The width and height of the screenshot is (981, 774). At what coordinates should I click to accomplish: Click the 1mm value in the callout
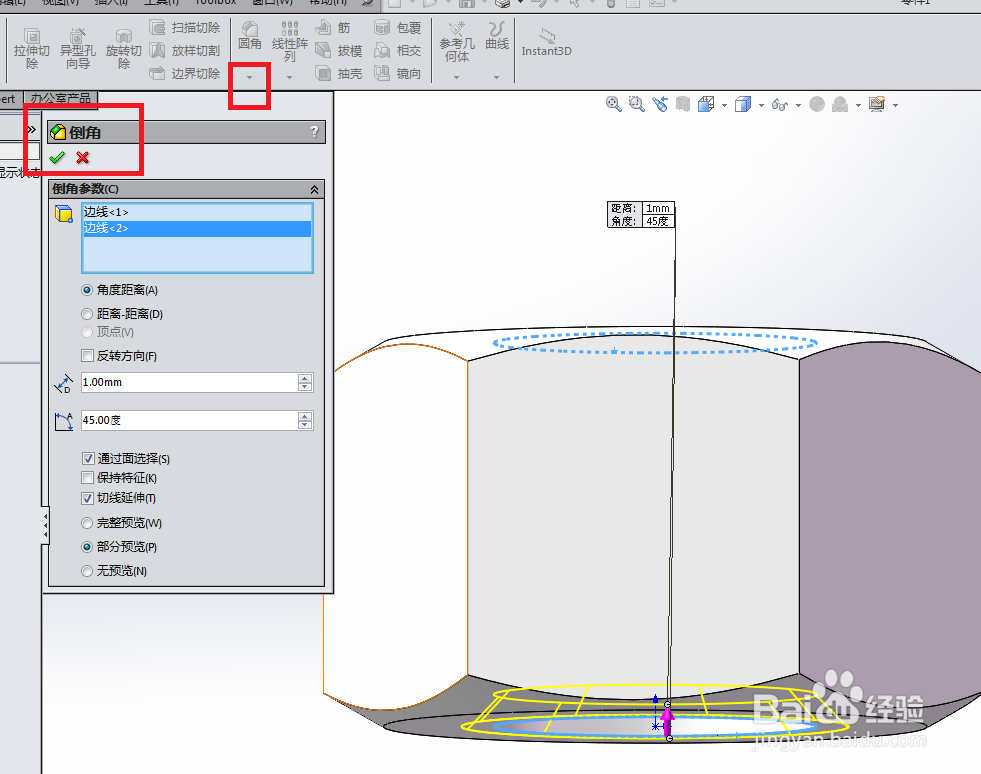tap(658, 208)
